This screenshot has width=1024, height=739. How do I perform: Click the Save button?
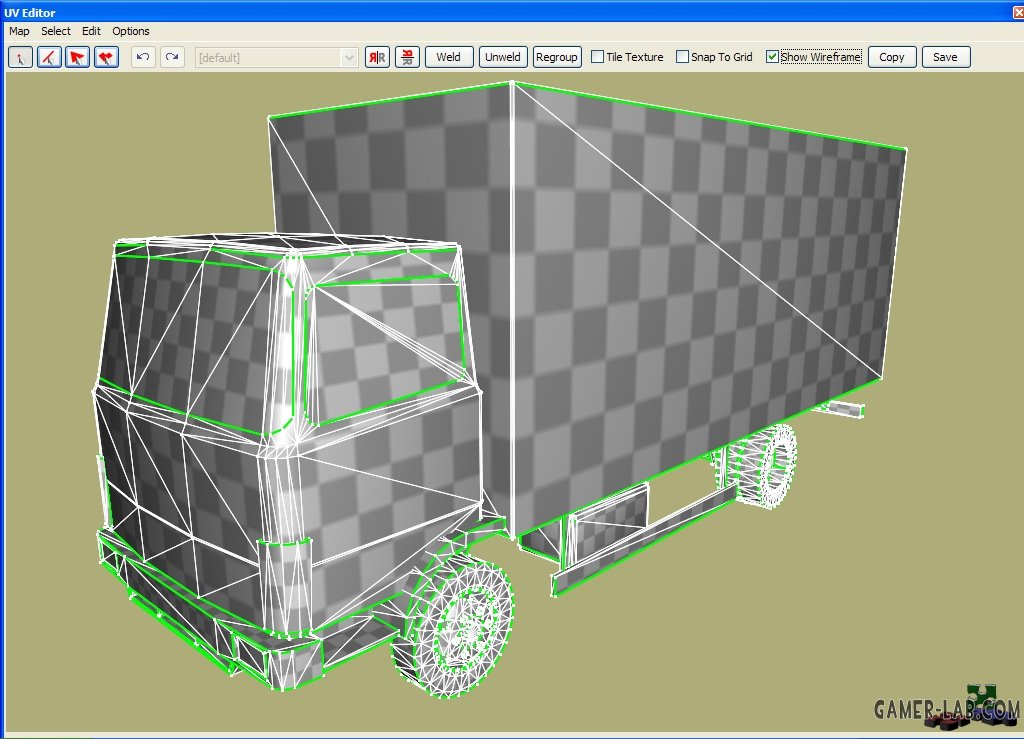click(946, 57)
